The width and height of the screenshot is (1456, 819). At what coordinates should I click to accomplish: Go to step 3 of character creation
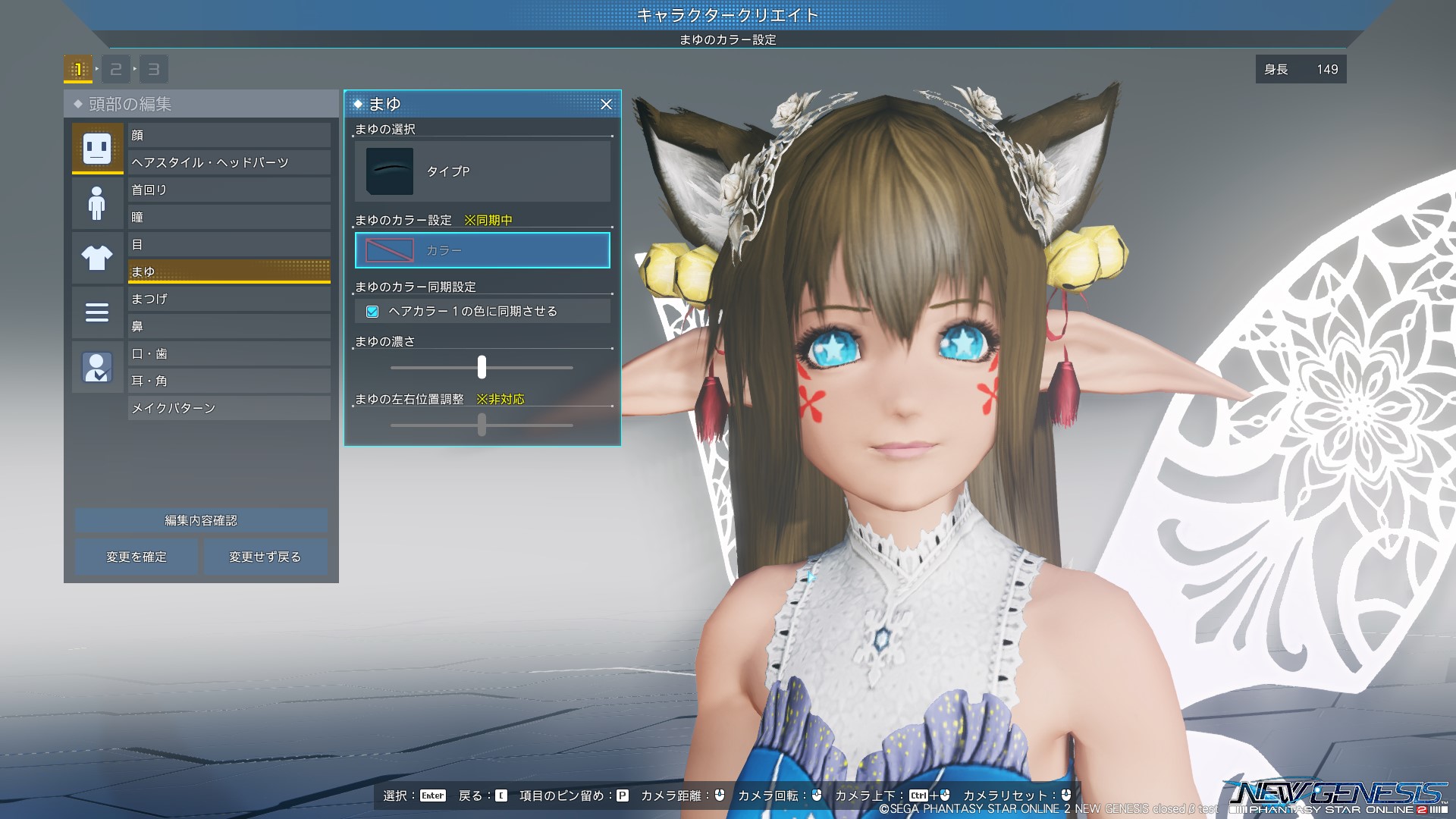coord(154,69)
